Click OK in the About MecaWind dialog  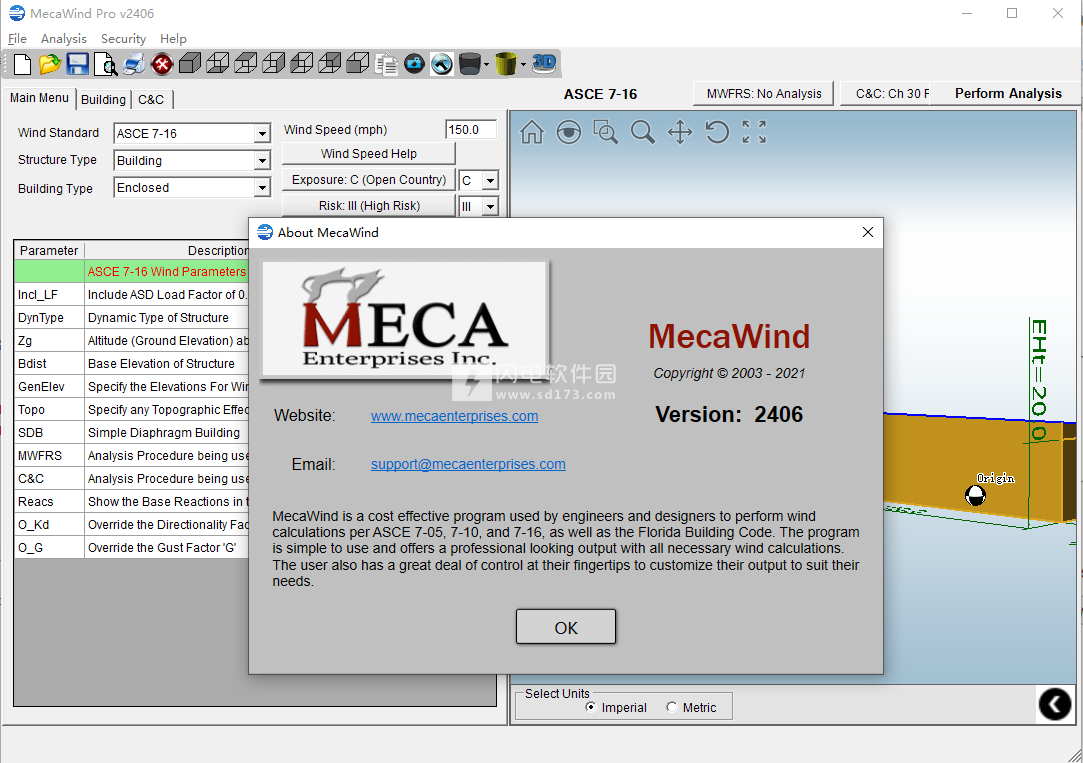point(566,627)
